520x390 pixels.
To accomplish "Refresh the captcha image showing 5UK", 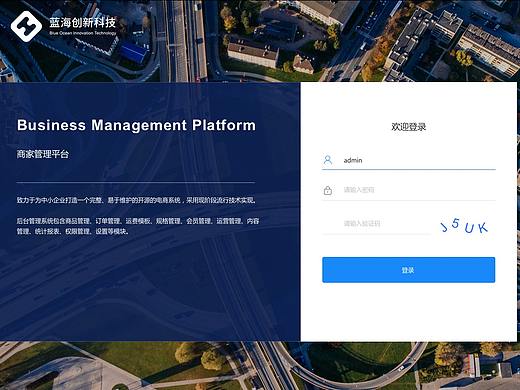I will [x=464, y=225].
